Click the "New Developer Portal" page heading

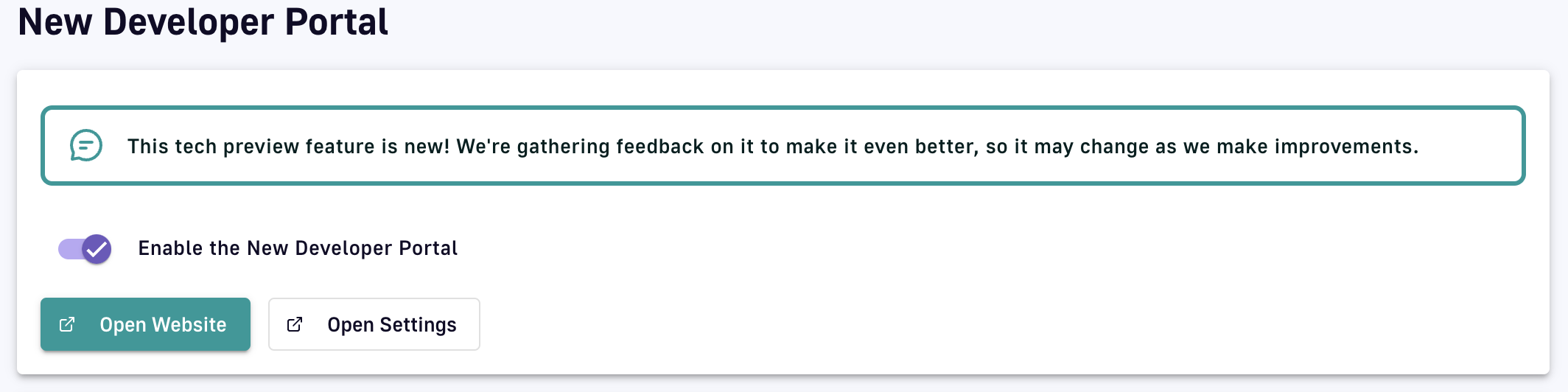point(203,22)
